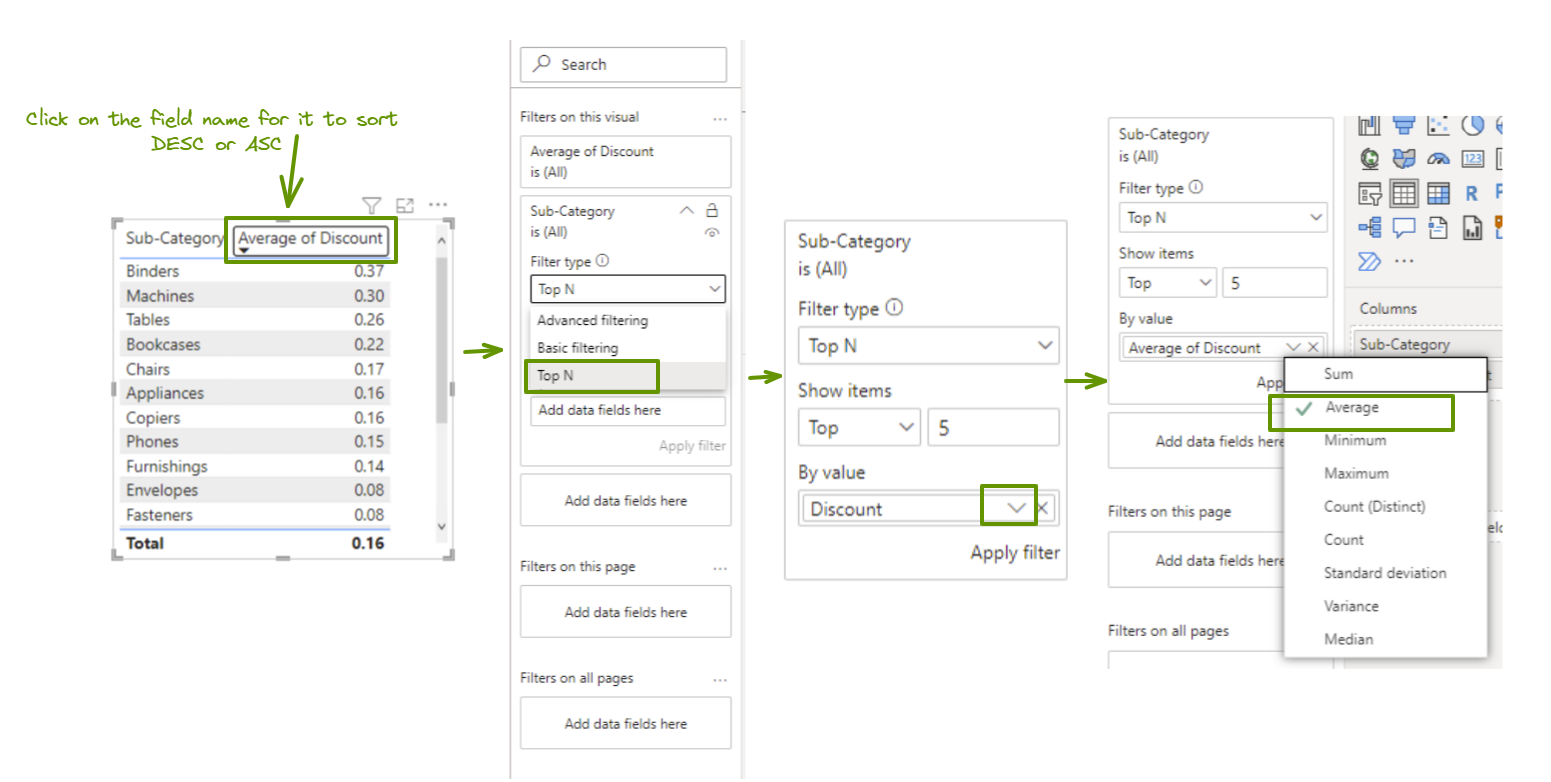Select the pie chart visualization icon
Image resolution: width=1551 pixels, height=782 pixels.
point(1471,125)
